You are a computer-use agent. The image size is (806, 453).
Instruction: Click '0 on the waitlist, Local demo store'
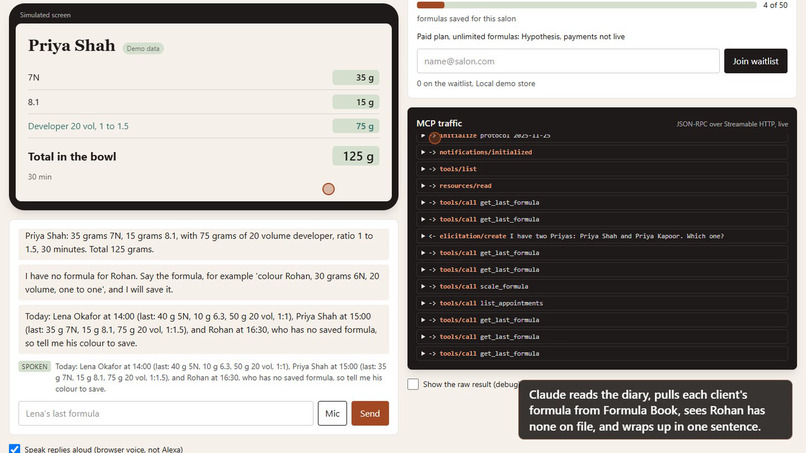pos(476,83)
